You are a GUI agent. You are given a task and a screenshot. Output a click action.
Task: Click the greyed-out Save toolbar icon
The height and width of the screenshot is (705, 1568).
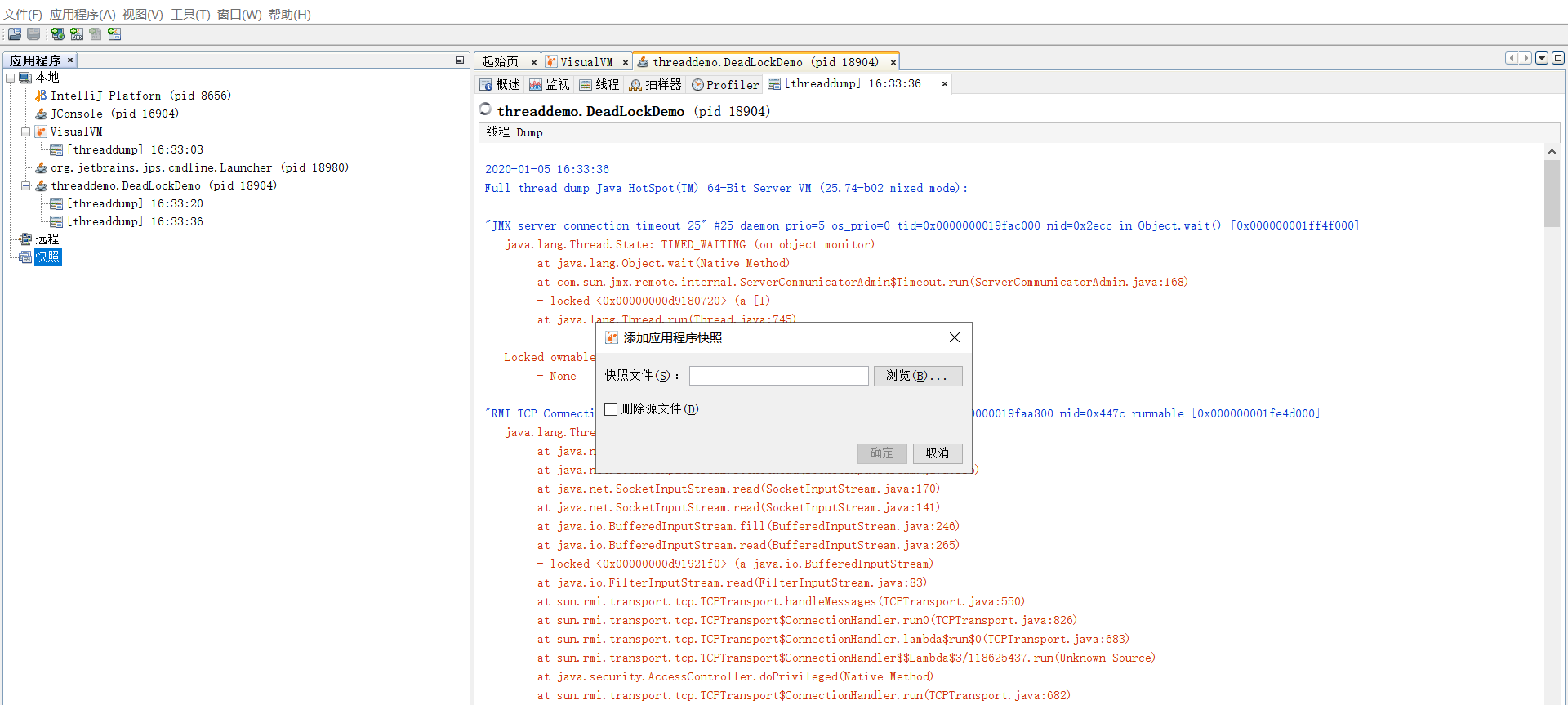[x=33, y=33]
